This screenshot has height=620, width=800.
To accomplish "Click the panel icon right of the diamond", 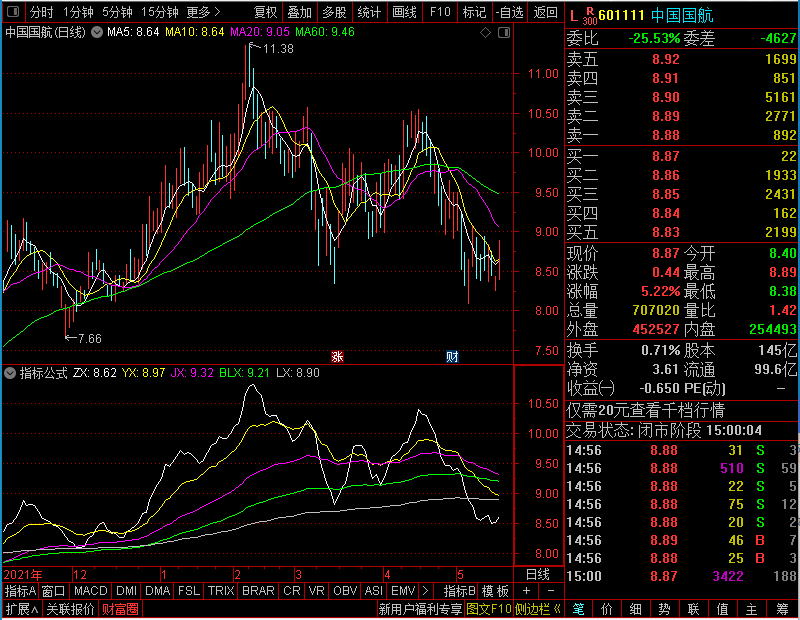I will 504,33.
